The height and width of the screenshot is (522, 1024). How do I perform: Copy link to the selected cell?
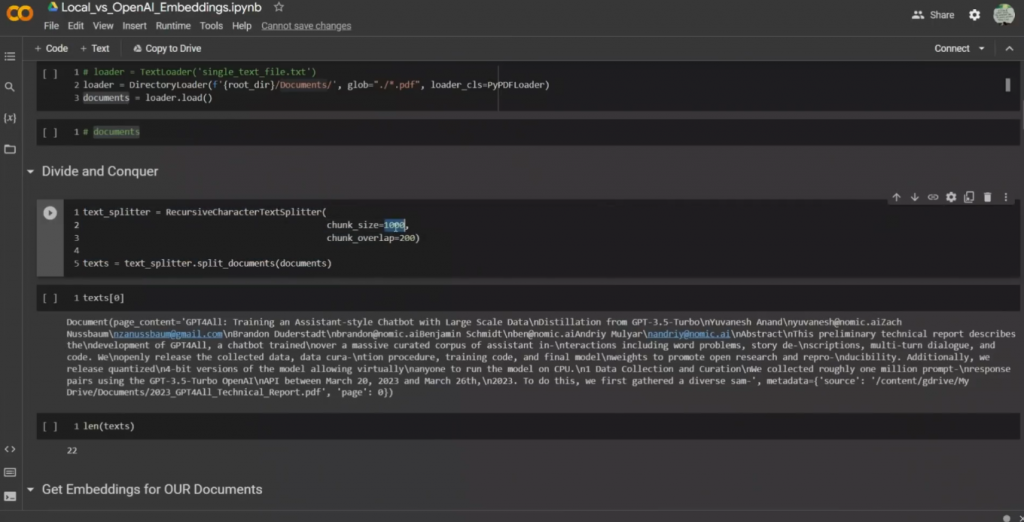click(933, 197)
